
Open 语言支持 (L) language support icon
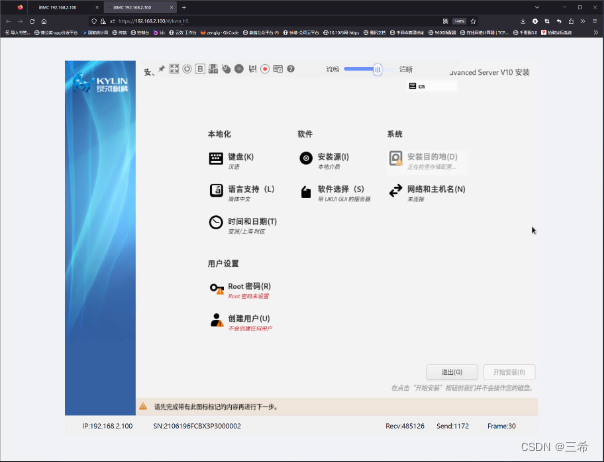pos(215,190)
